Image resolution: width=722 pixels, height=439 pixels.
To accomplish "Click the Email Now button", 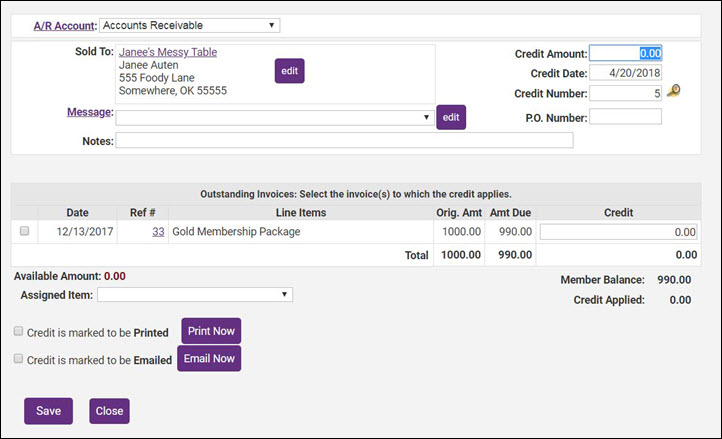I will pyautogui.click(x=209, y=359).
